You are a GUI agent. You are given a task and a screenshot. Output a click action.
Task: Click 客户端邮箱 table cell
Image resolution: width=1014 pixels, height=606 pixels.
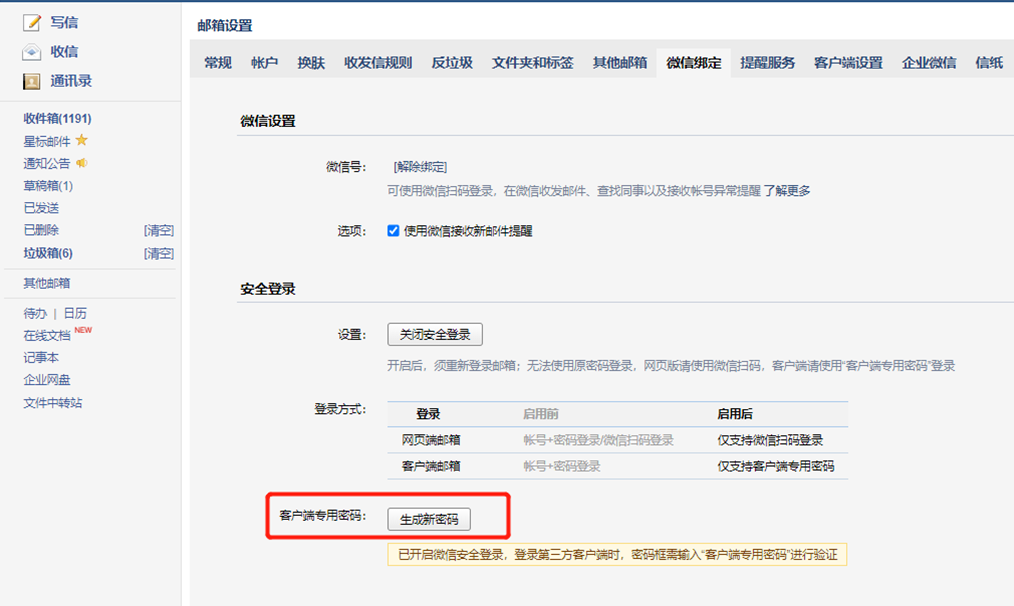(431, 466)
